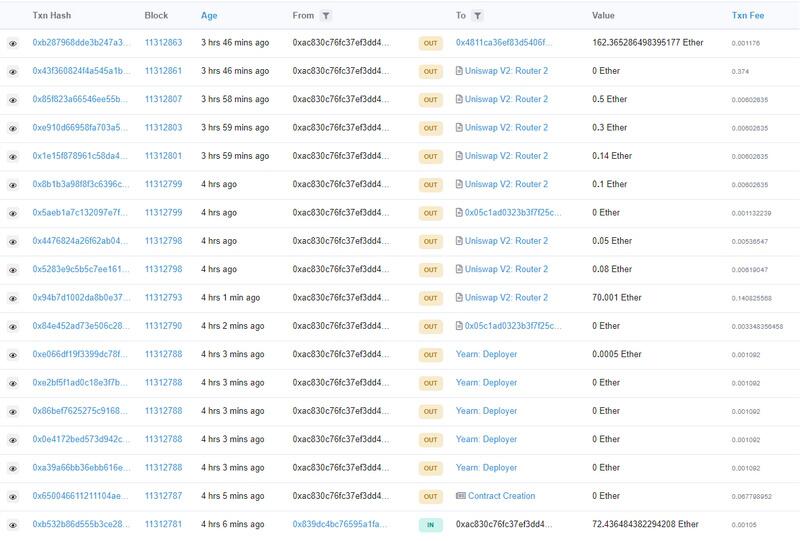This screenshot has height=541, width=800.
Task: Click the contract icon next to 0x05c1ad0323b3f7f25c in block 11312790
Action: coord(459,326)
